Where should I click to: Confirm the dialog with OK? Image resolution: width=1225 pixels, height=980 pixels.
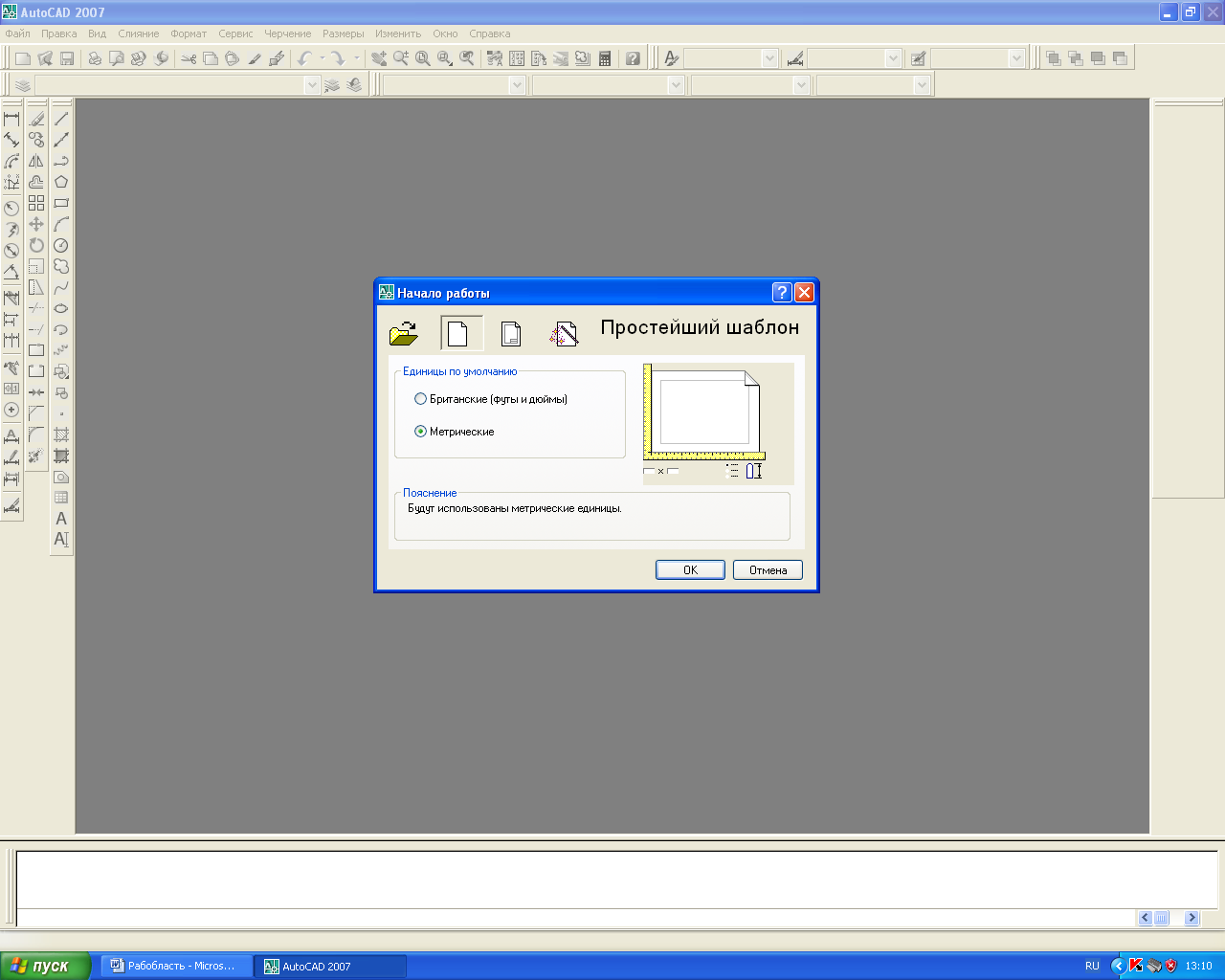click(x=690, y=569)
